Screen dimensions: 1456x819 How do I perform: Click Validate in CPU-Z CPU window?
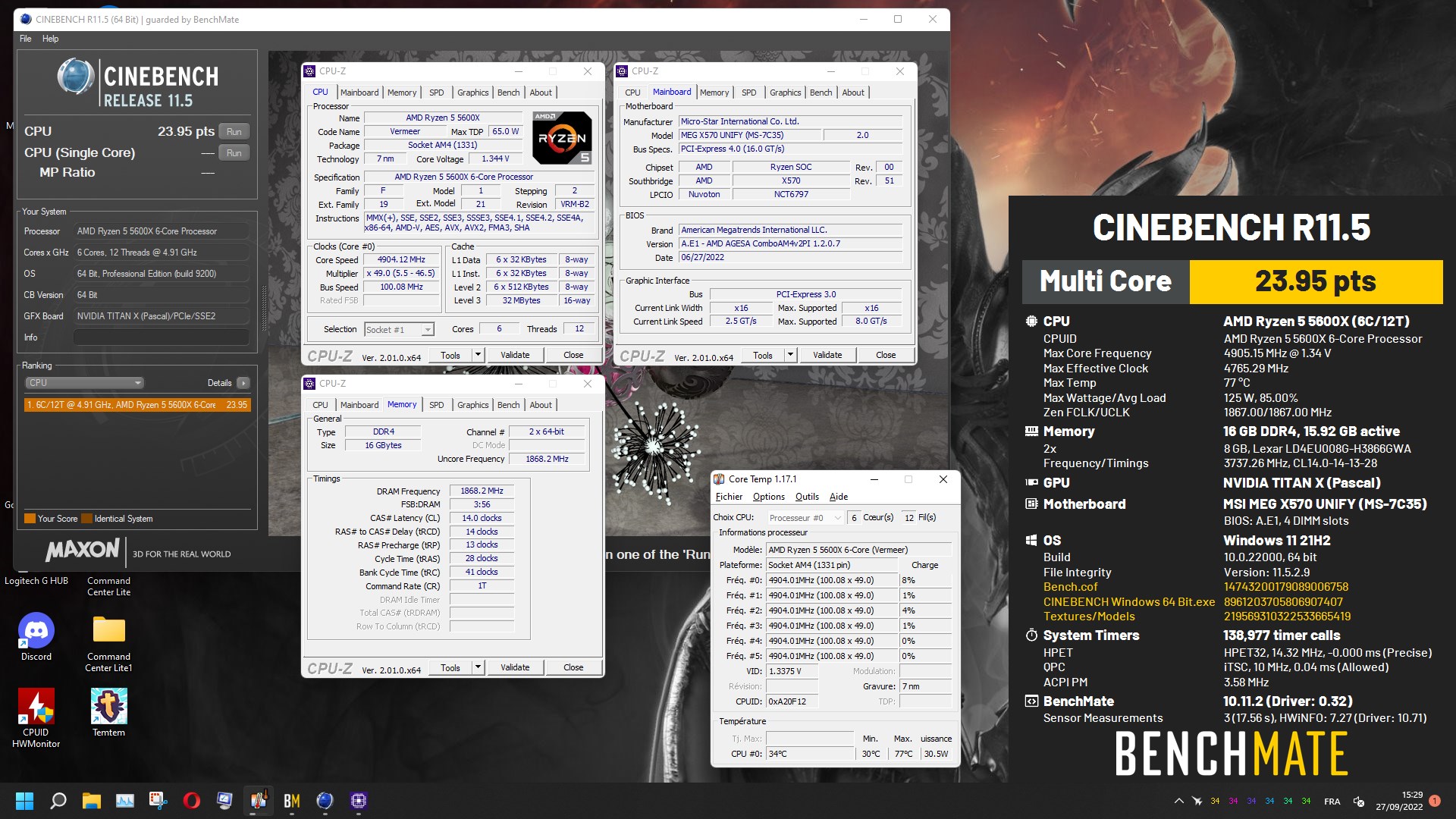pyautogui.click(x=515, y=355)
